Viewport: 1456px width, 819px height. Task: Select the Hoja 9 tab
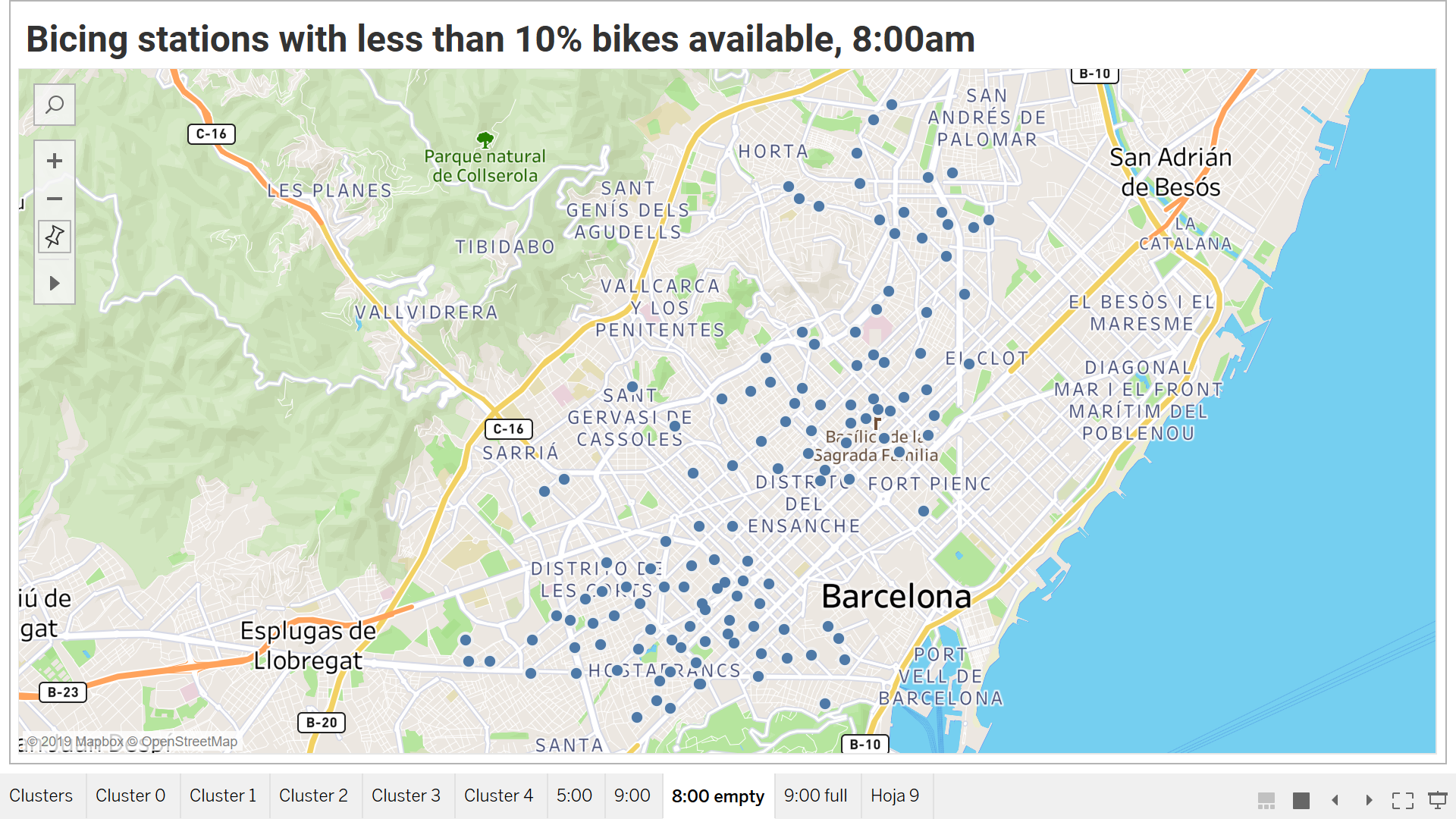point(895,795)
